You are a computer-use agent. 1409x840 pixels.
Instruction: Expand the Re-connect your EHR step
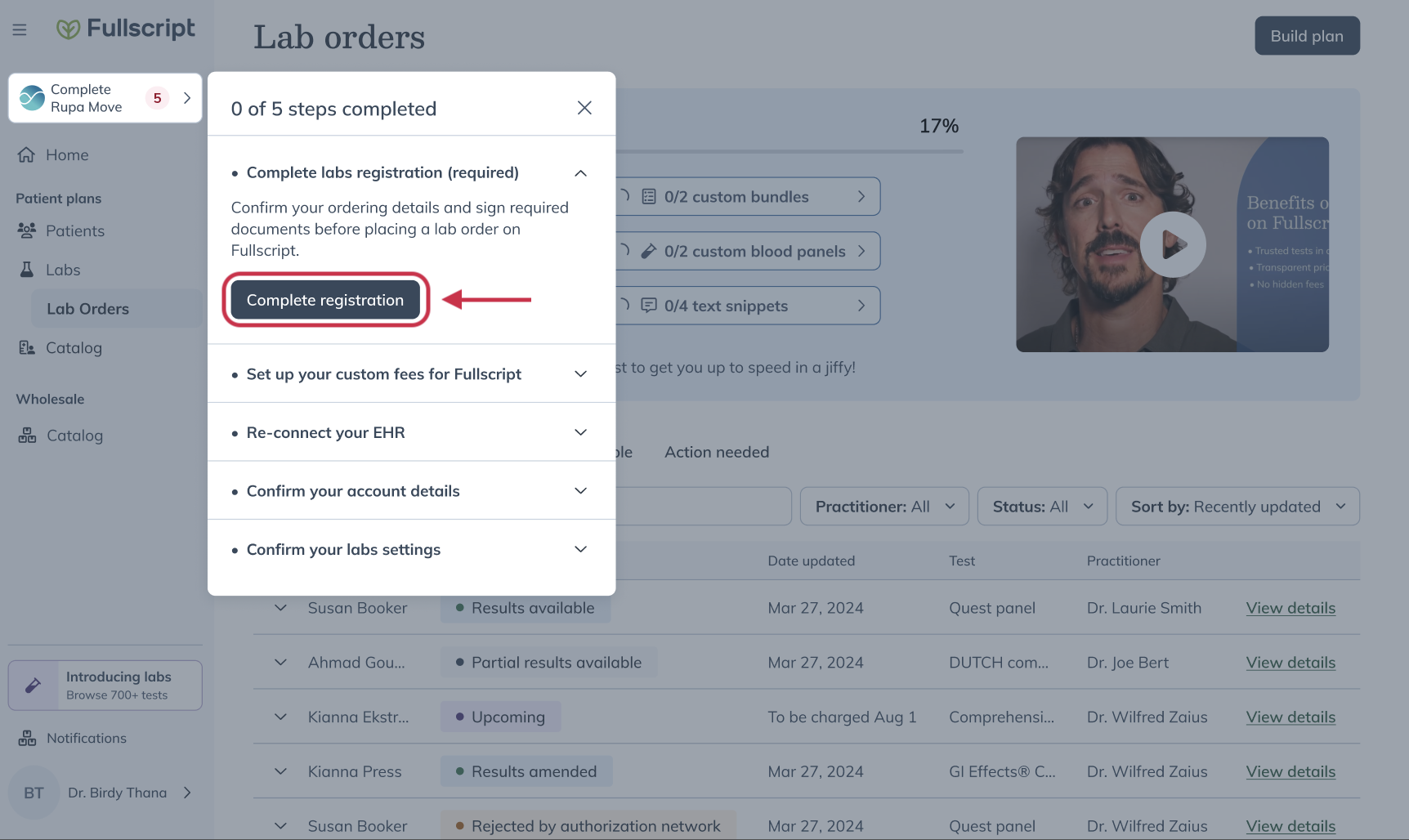(x=580, y=432)
